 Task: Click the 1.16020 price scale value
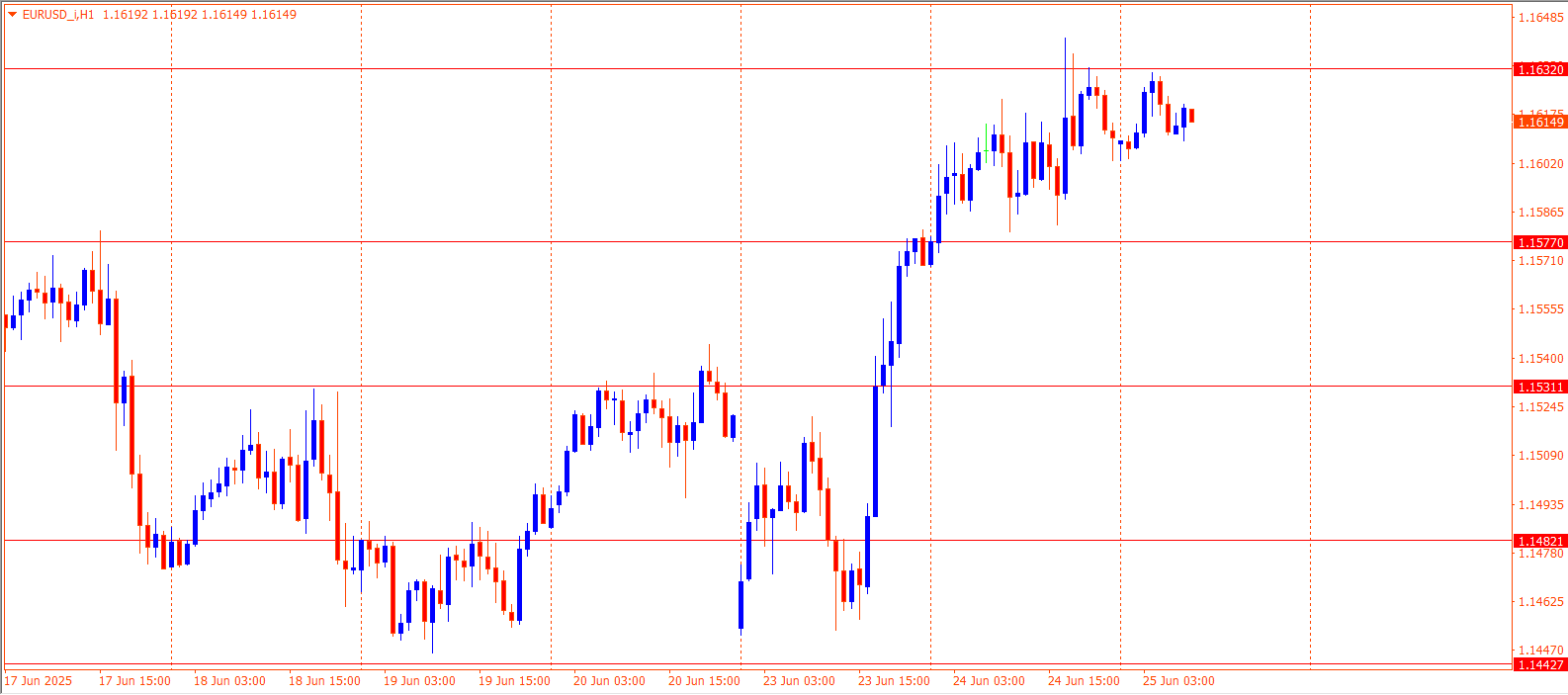[1541, 164]
